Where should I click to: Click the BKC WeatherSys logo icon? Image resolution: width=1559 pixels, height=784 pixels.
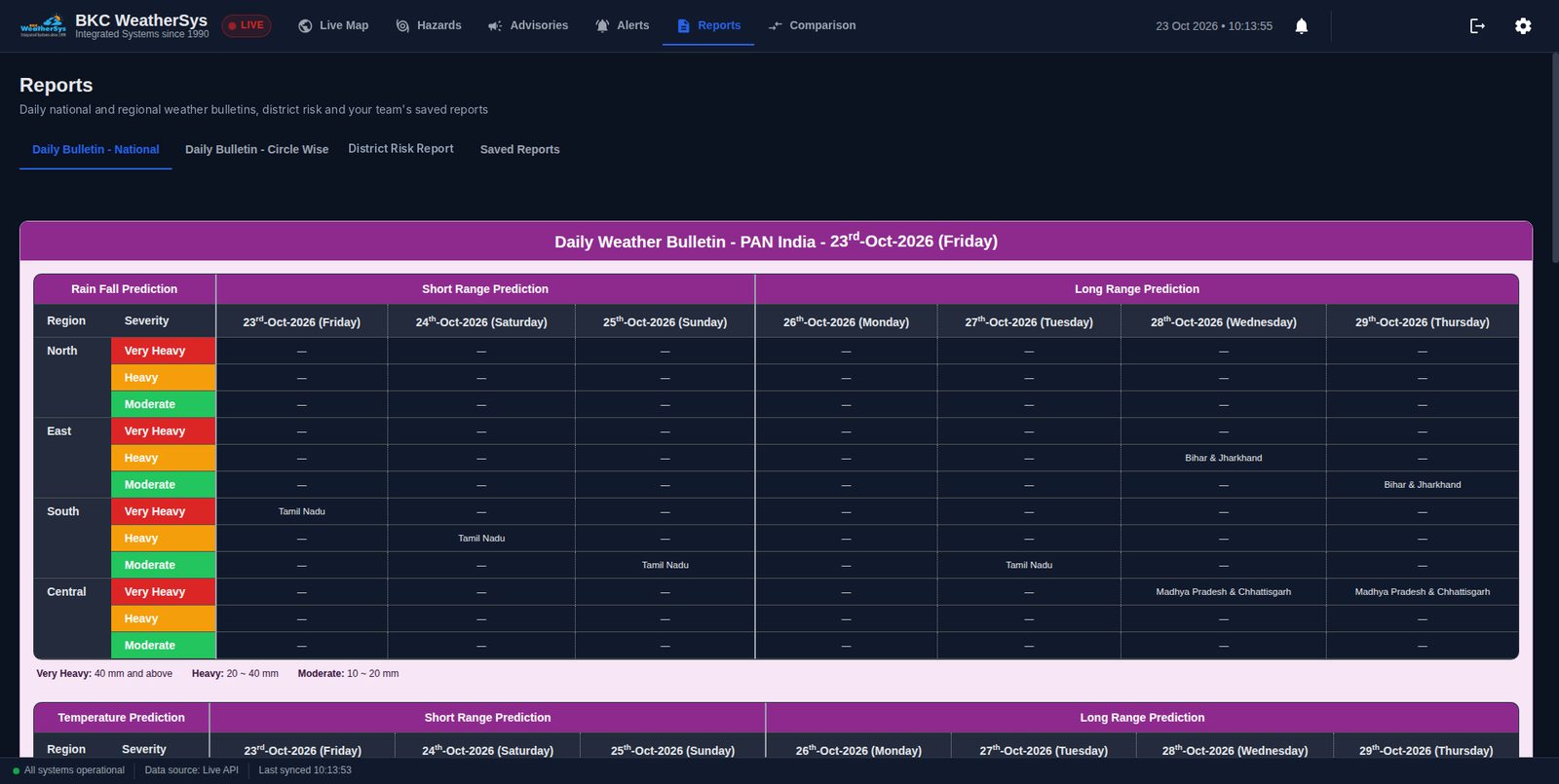[43, 25]
